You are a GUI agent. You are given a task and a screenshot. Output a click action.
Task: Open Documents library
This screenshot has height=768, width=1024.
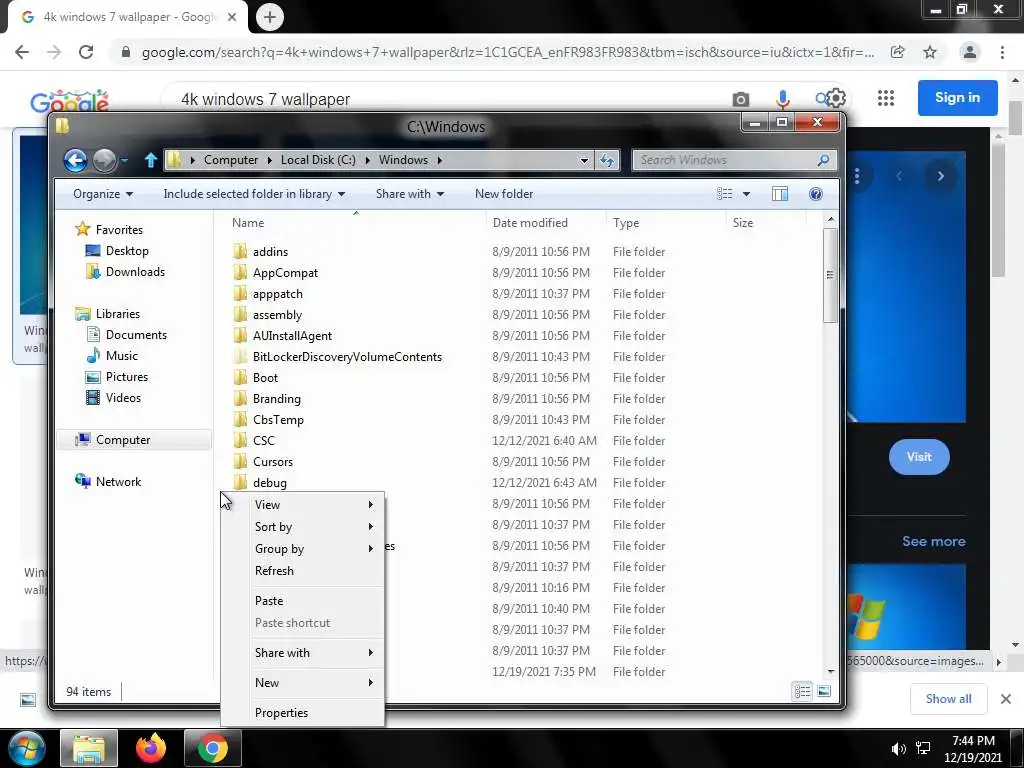[136, 335]
